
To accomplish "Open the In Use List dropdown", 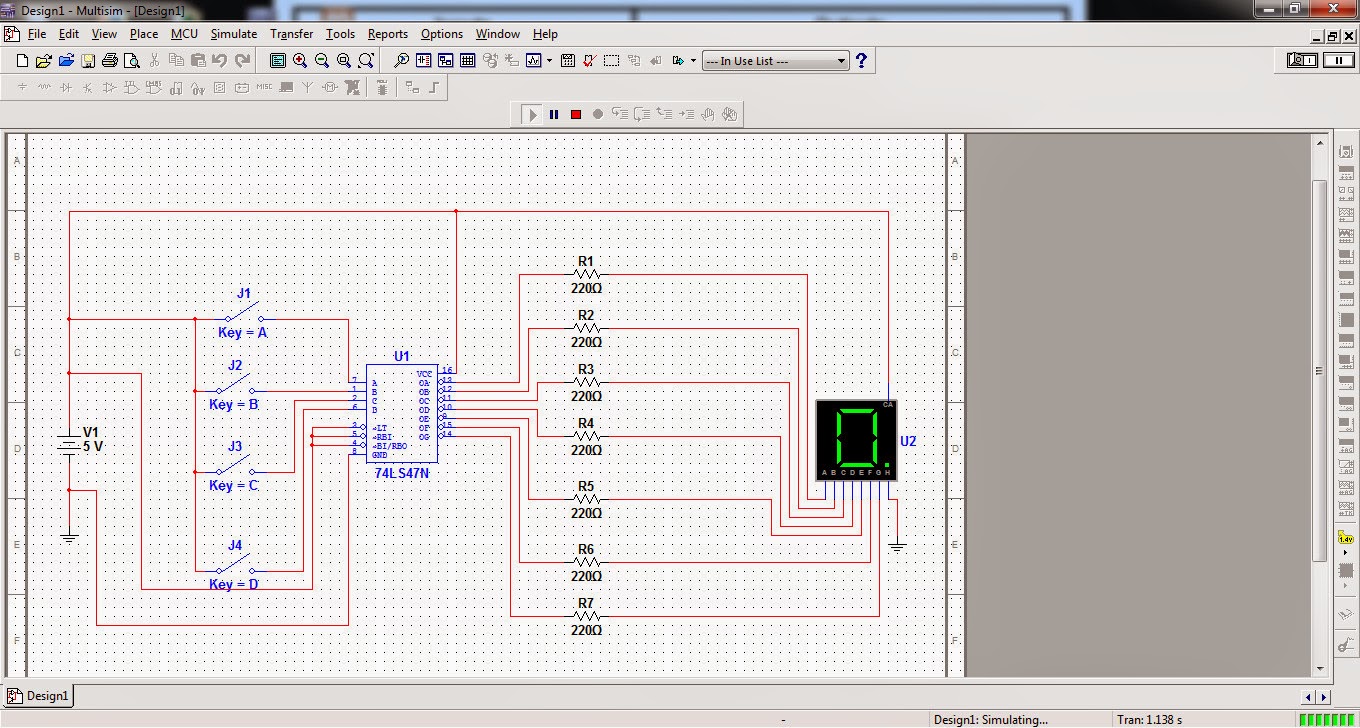I will (x=775, y=61).
